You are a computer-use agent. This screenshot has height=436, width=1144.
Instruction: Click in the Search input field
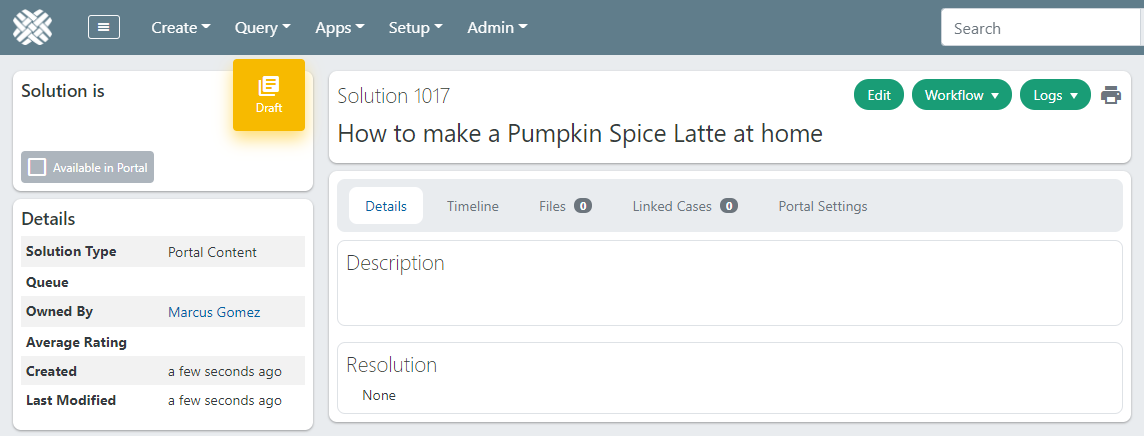(x=1040, y=28)
